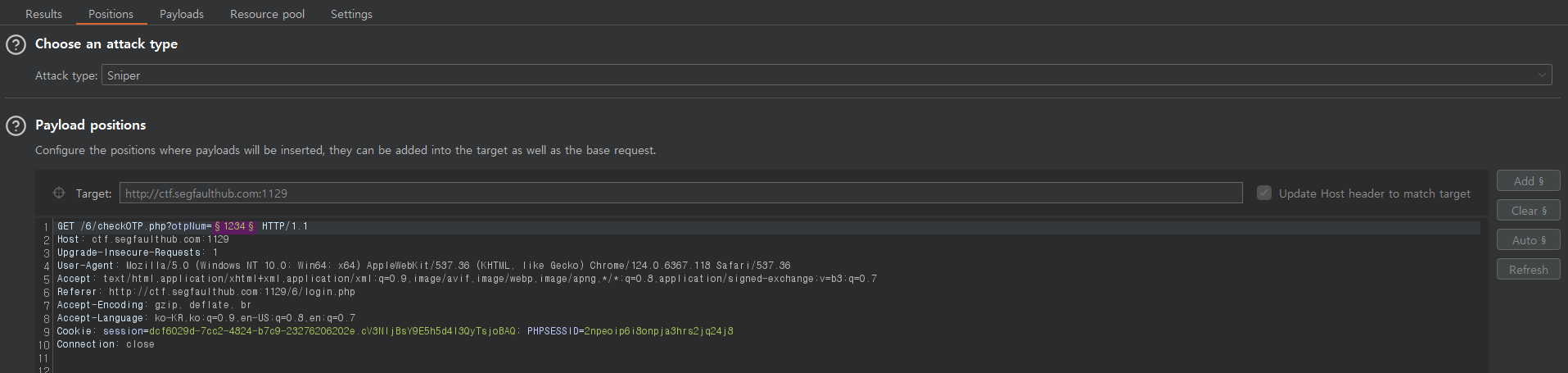Click the Referer header line

click(x=205, y=292)
